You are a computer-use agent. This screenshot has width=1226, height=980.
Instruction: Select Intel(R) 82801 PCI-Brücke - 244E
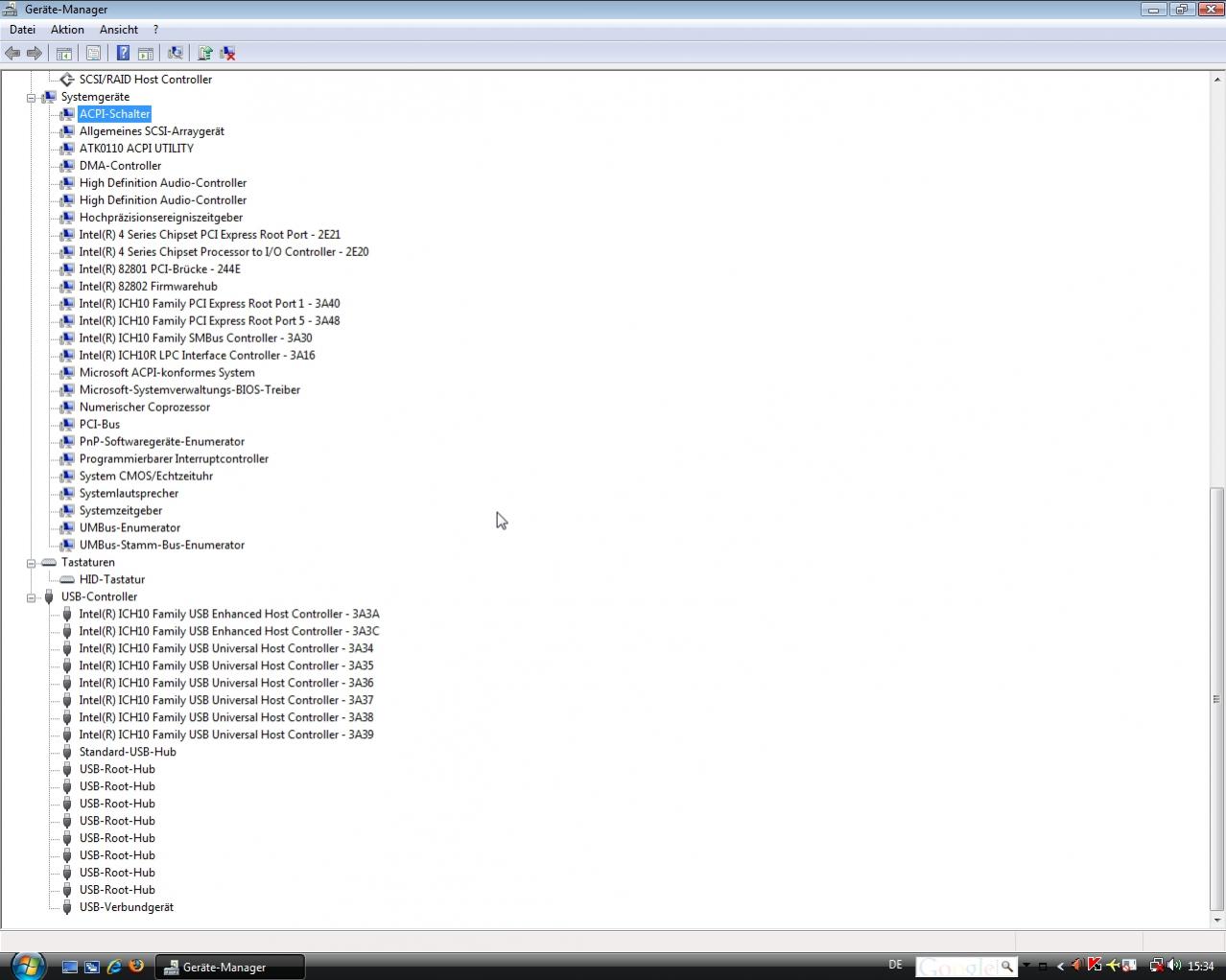click(160, 269)
